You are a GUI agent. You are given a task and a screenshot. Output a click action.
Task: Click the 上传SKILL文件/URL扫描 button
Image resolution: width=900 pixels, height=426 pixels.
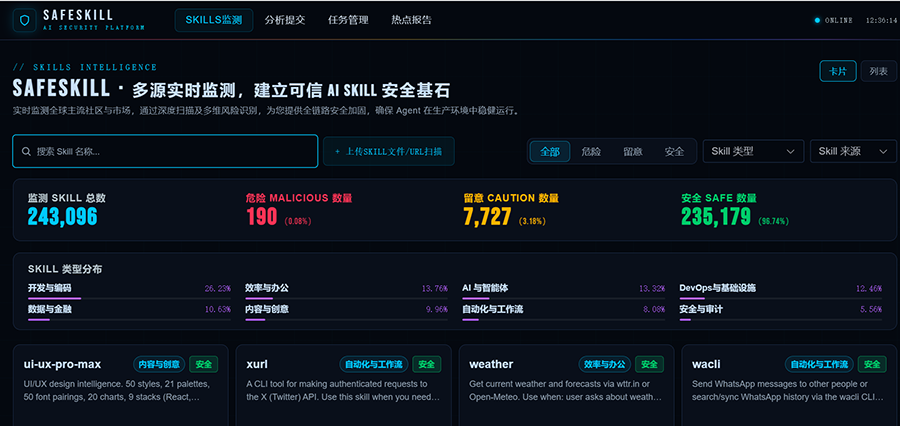389,151
